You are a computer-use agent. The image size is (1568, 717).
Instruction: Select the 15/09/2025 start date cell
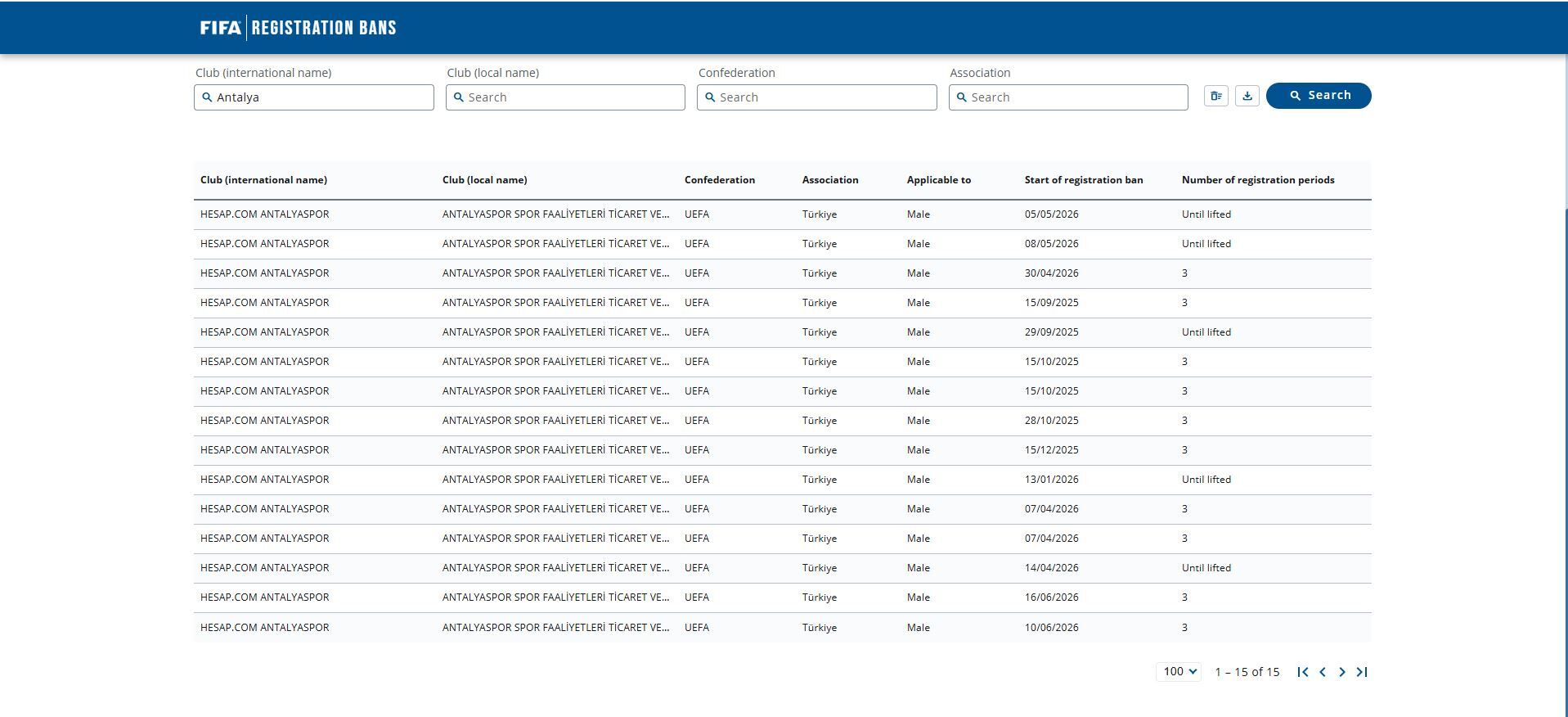tap(1052, 303)
